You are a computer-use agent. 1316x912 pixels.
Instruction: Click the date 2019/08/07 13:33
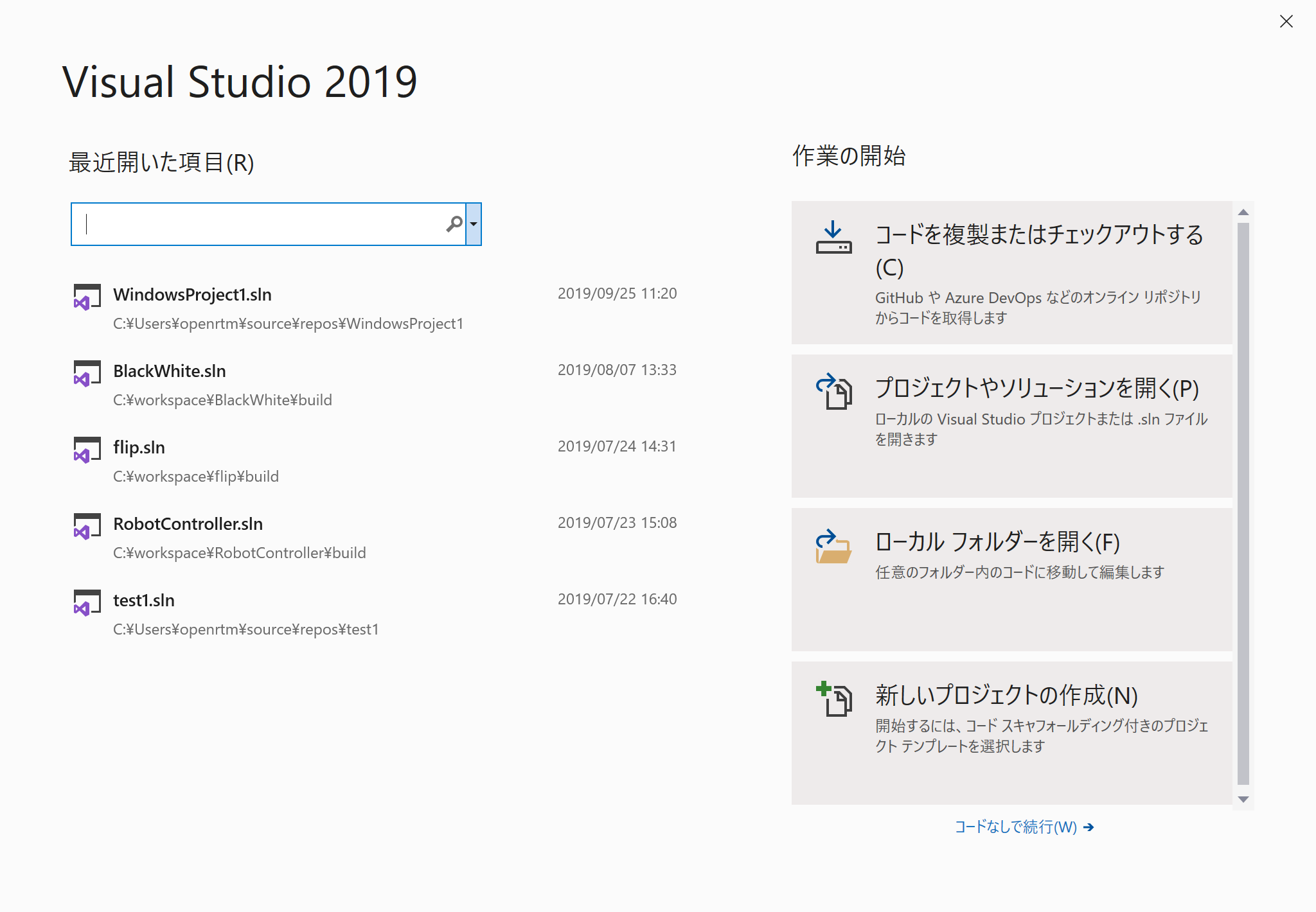(x=617, y=370)
